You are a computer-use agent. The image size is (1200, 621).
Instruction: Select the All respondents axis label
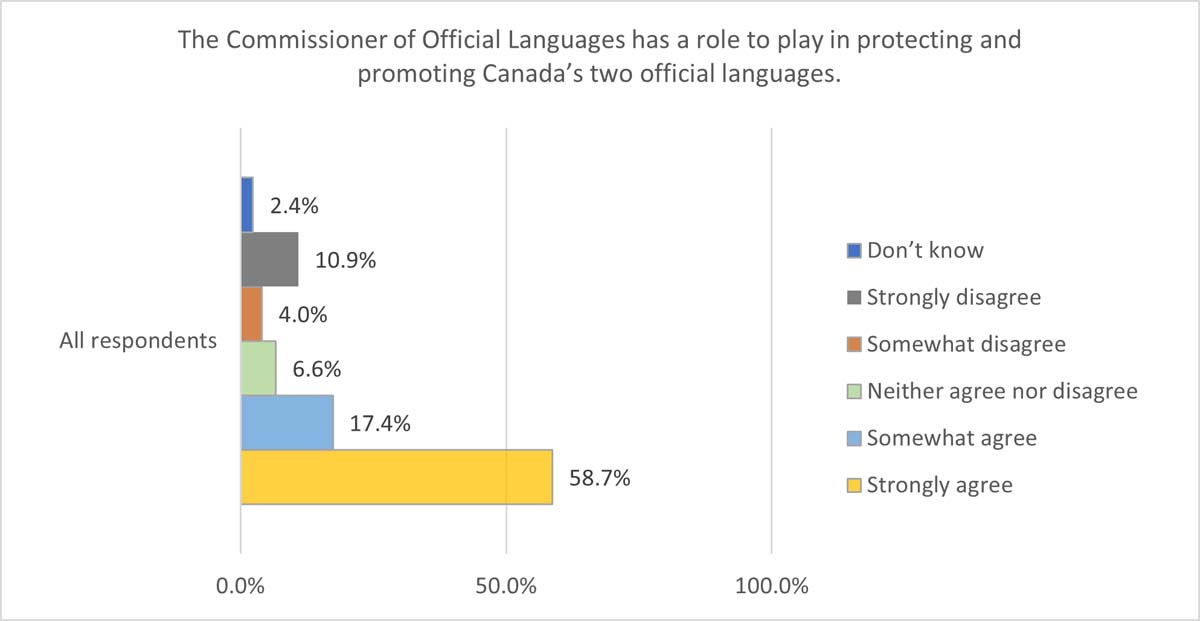(138, 341)
